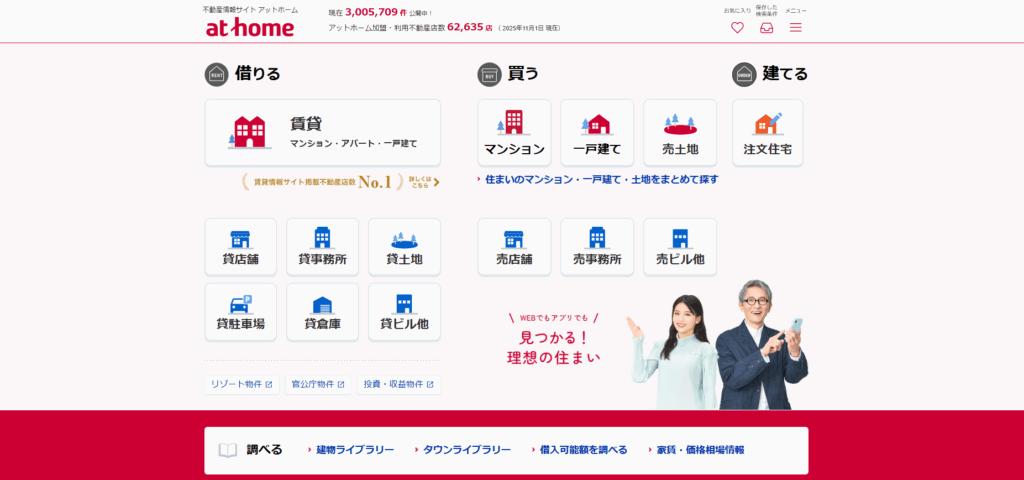Select the 売土地 land for sale tile

pyautogui.click(x=680, y=132)
